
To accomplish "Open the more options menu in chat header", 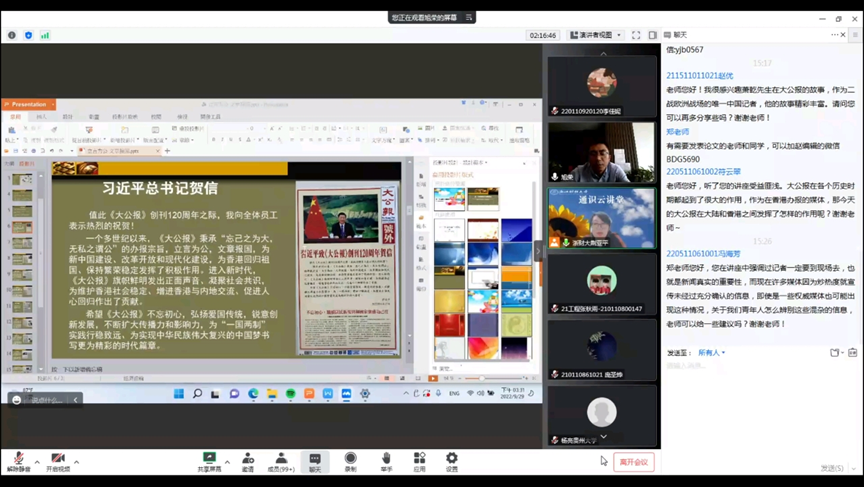I will click(x=837, y=35).
